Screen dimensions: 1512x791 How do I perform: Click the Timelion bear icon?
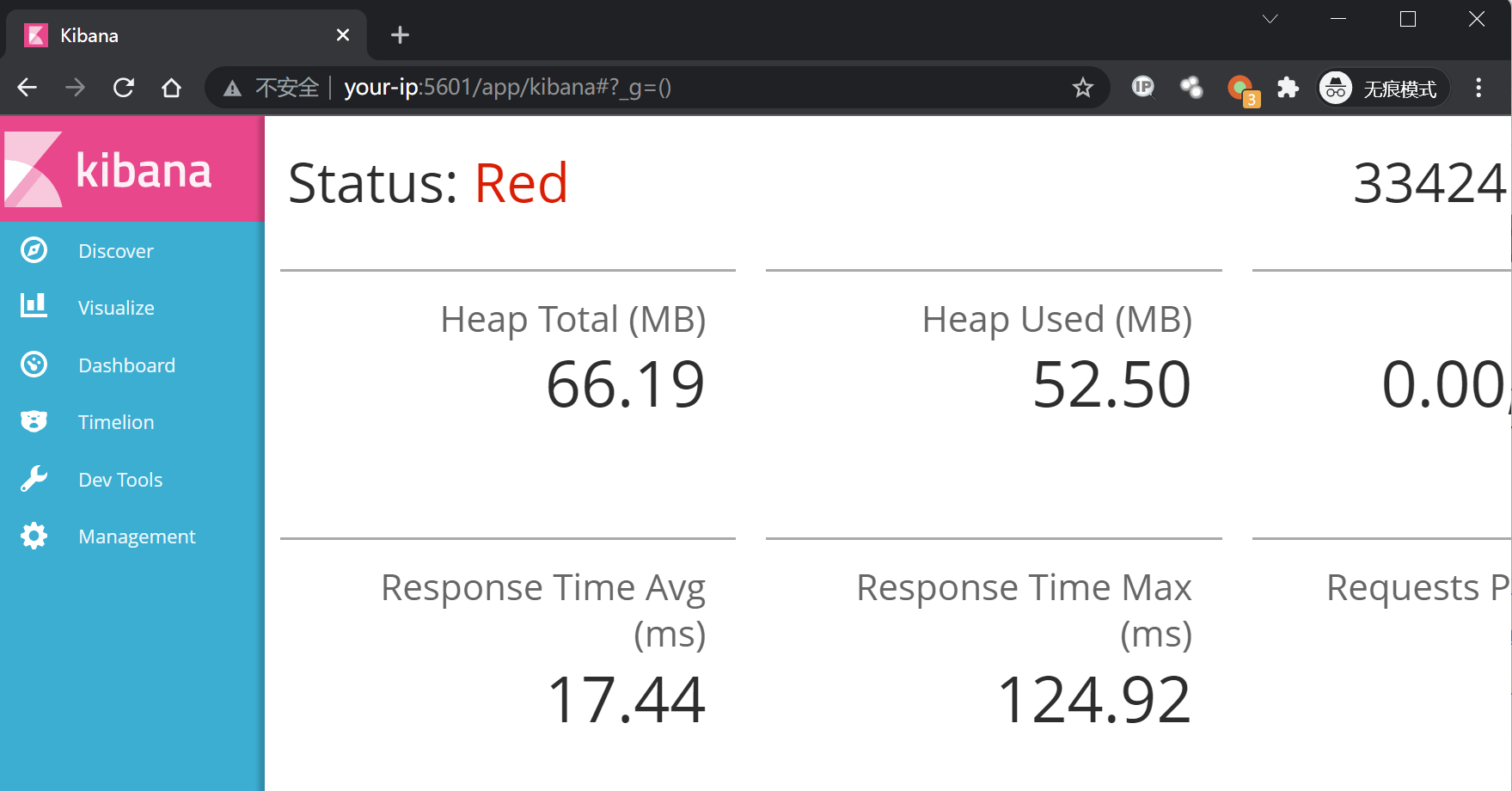(34, 421)
